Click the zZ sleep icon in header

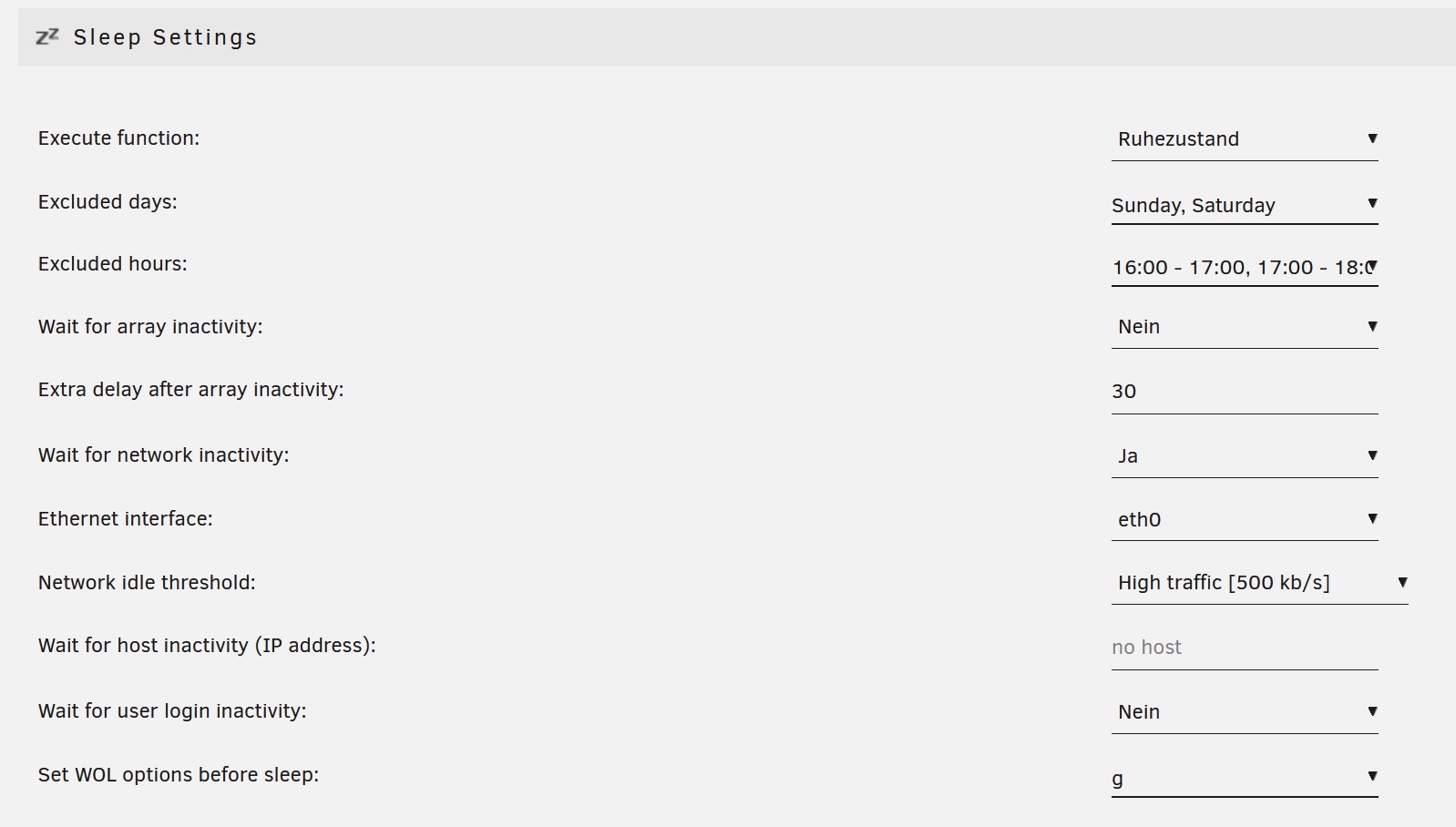[x=47, y=36]
